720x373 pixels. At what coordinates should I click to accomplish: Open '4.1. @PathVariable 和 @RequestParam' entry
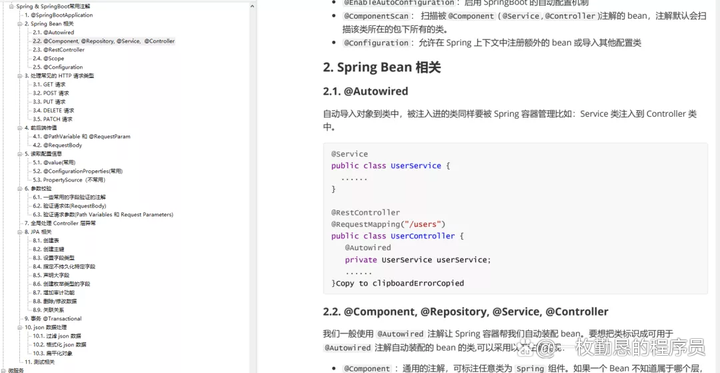(x=82, y=136)
